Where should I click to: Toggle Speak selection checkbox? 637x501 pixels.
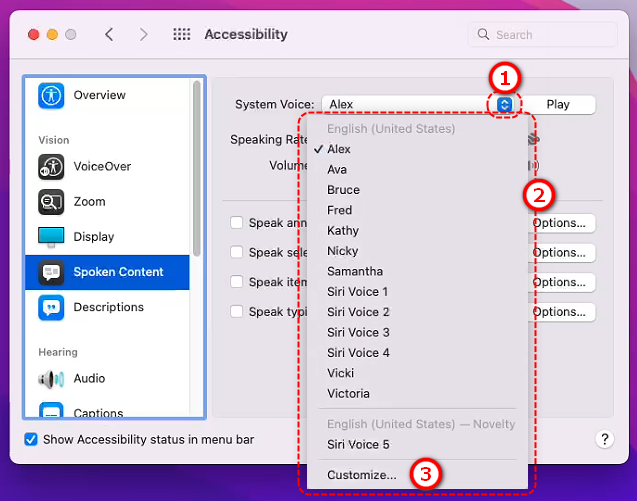[x=236, y=252]
